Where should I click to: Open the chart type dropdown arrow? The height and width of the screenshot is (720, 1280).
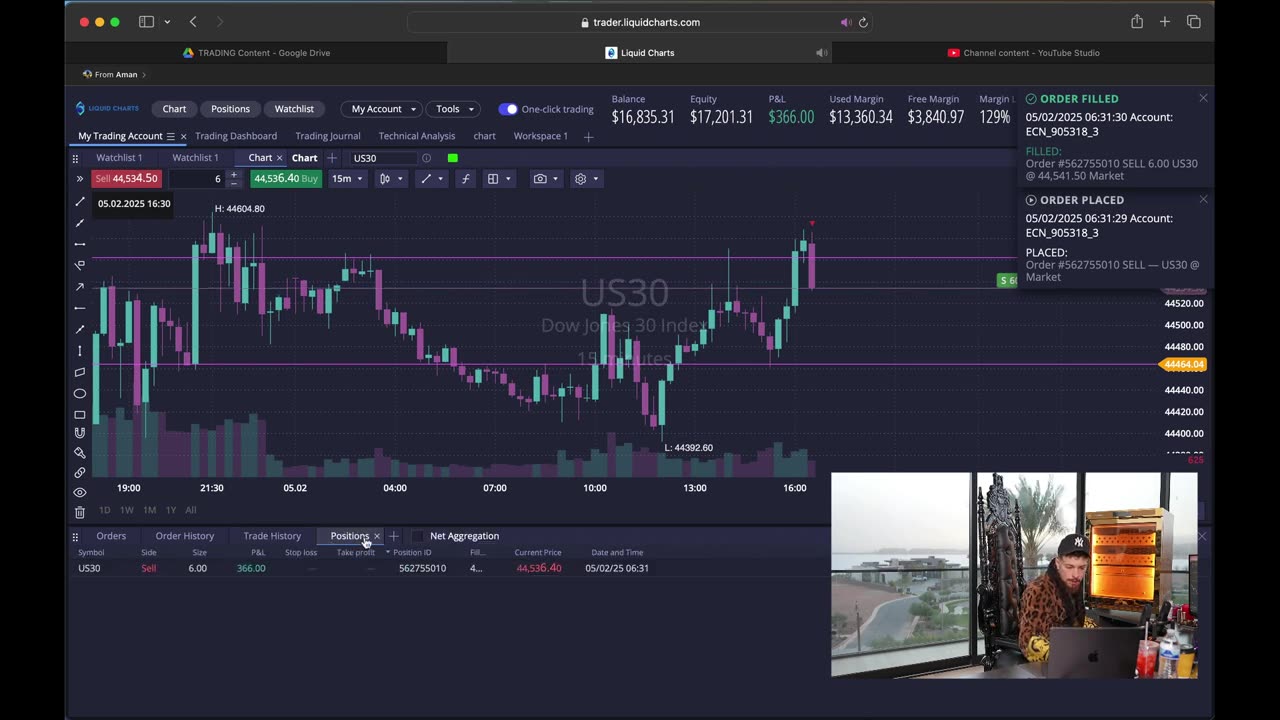pos(400,179)
